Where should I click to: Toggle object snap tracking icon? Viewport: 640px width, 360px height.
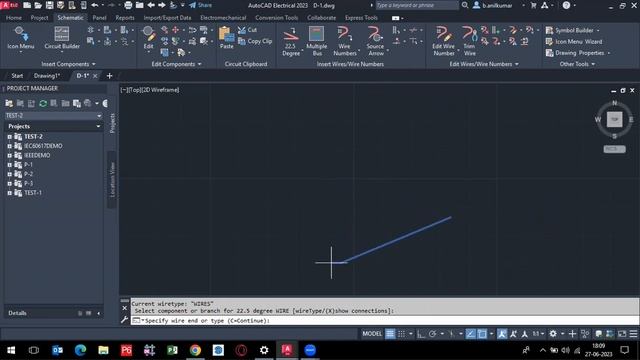(471, 334)
